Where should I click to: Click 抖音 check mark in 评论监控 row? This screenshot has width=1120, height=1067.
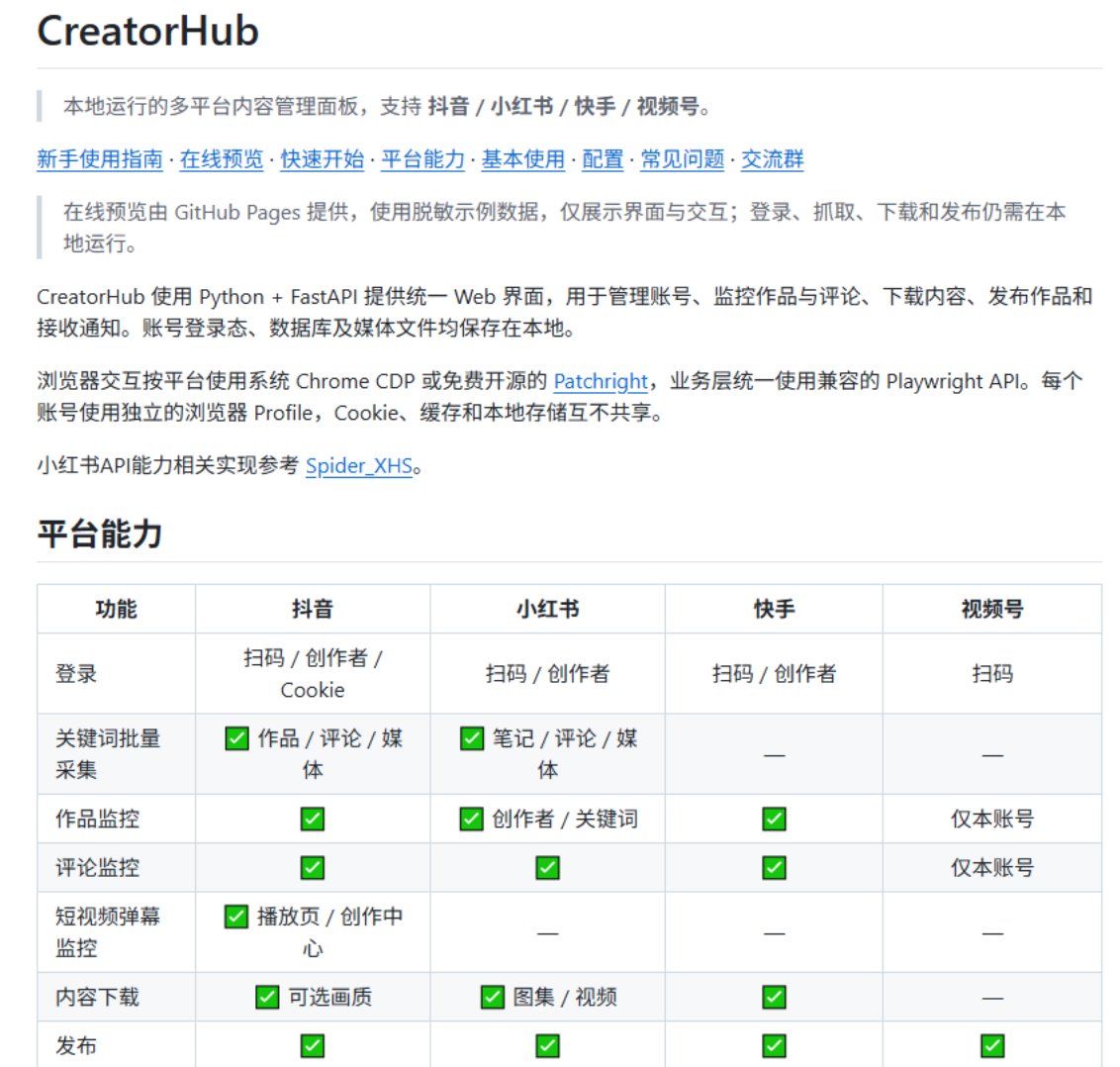pos(312,868)
